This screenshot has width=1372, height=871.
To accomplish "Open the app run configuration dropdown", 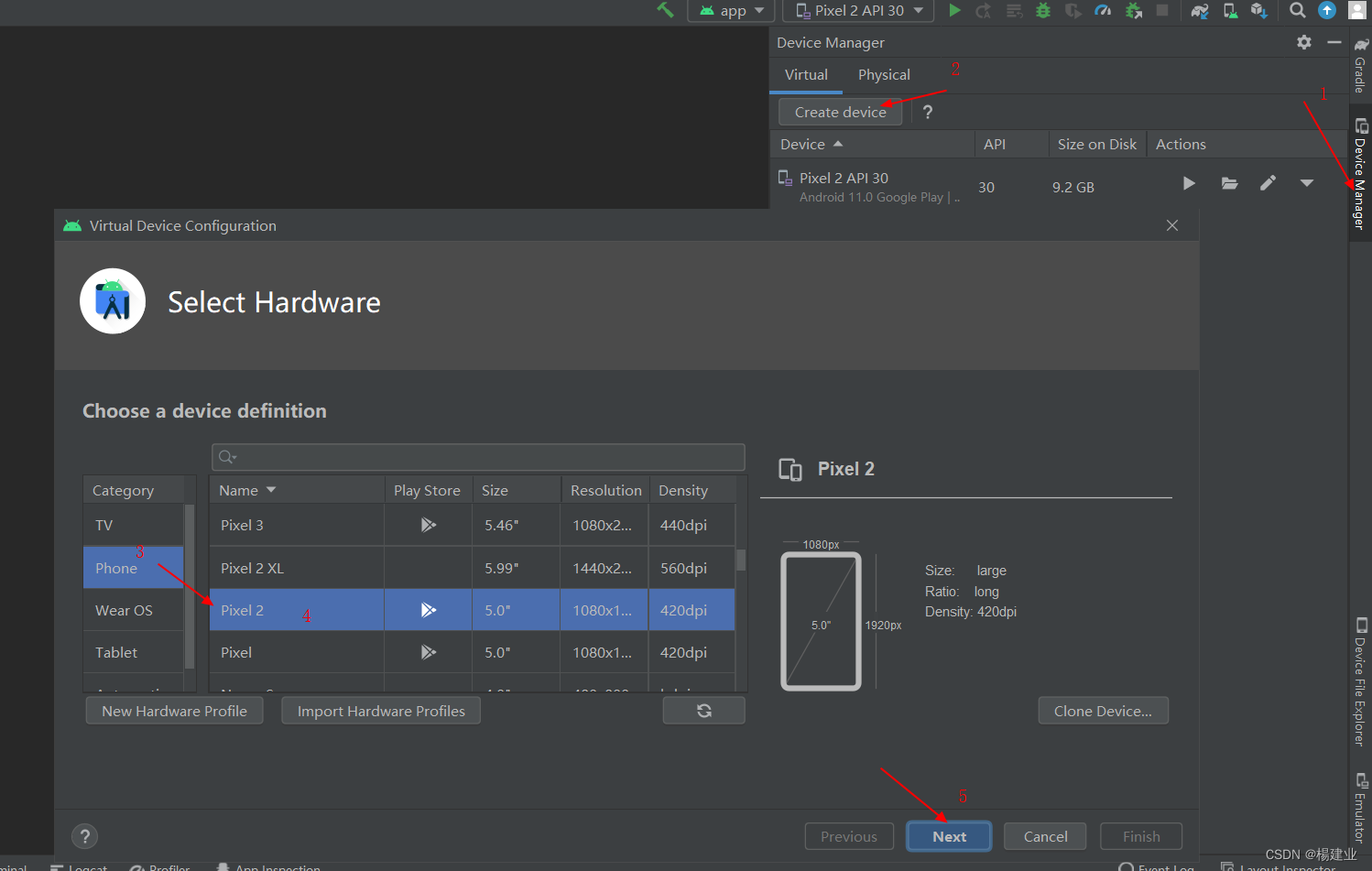I will click(x=731, y=10).
